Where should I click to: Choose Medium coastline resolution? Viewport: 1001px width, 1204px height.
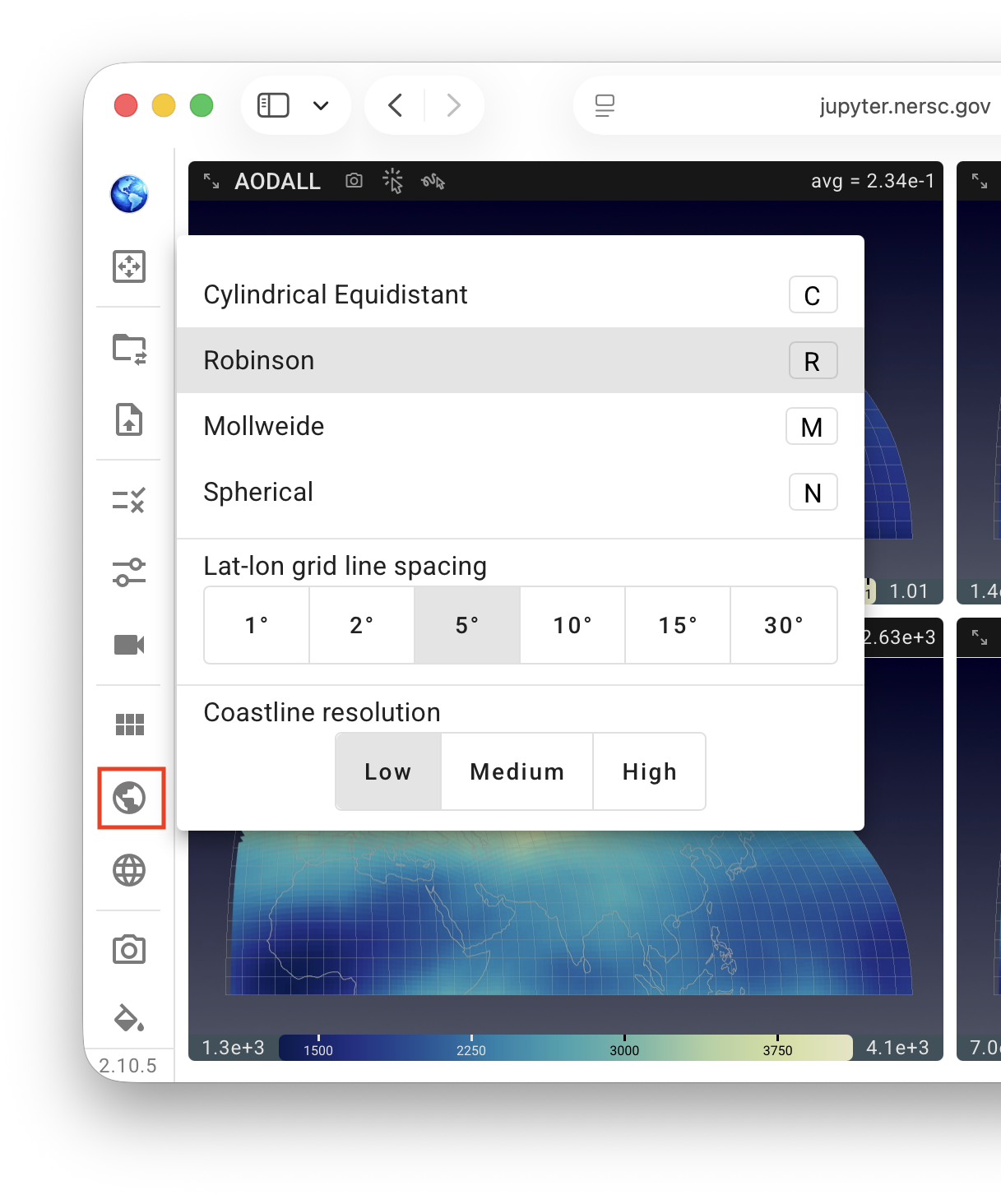tap(517, 771)
